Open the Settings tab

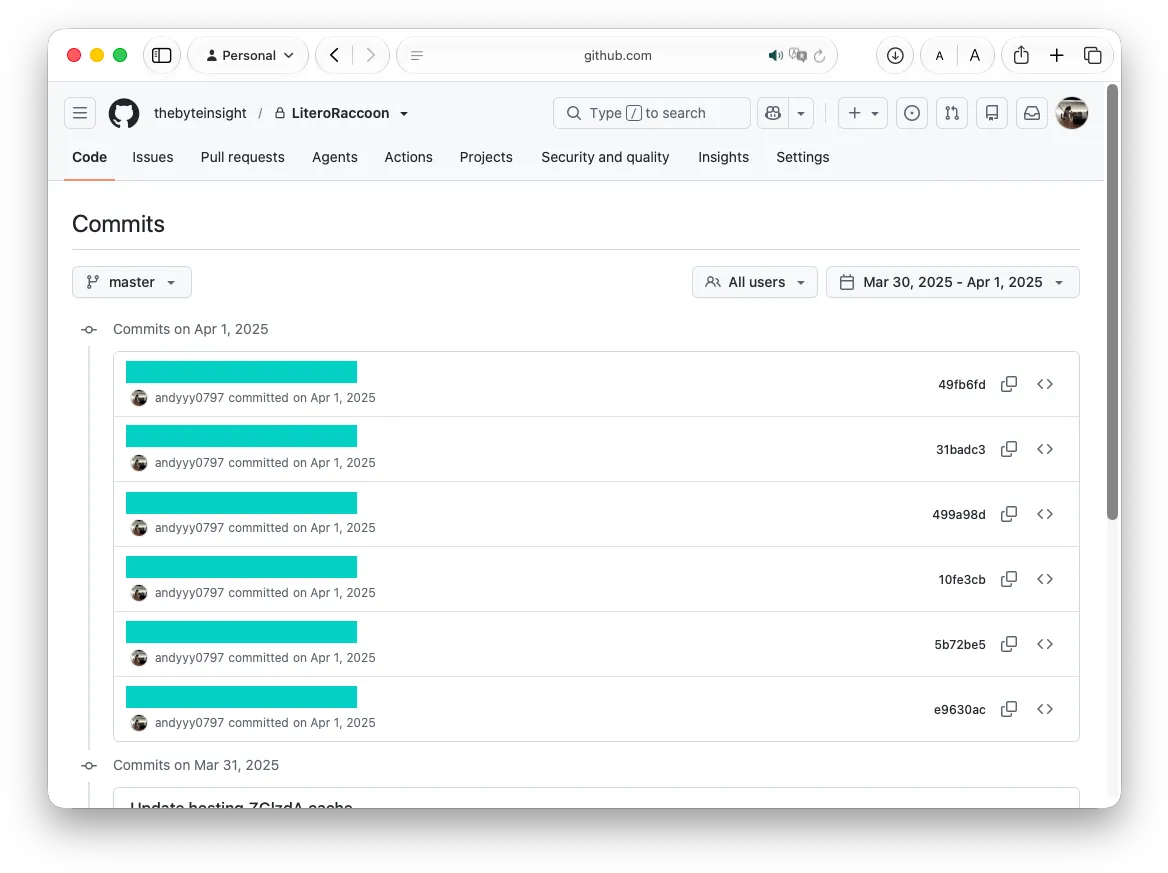point(802,157)
